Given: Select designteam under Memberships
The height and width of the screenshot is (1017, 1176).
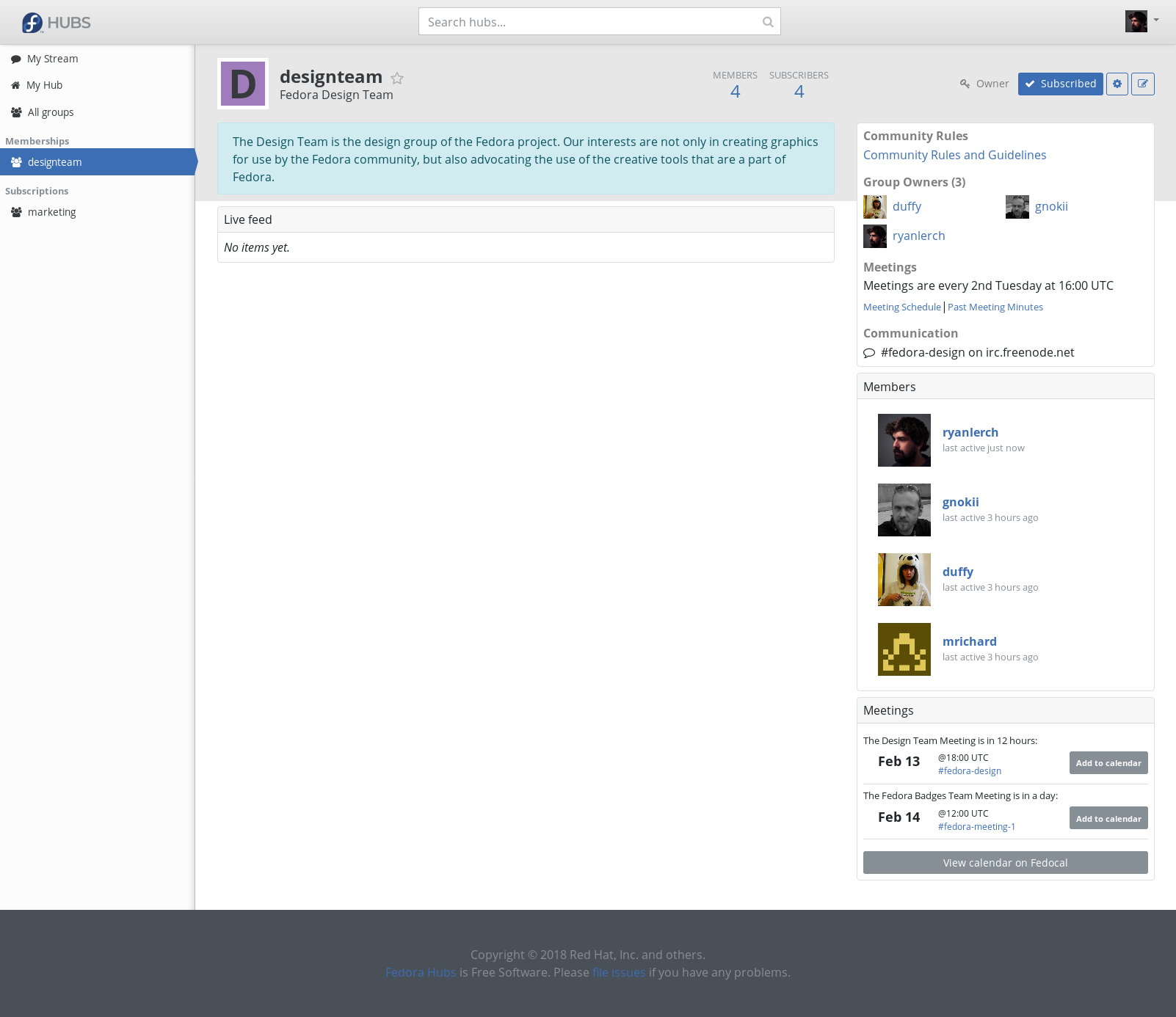Looking at the screenshot, I should point(97,162).
